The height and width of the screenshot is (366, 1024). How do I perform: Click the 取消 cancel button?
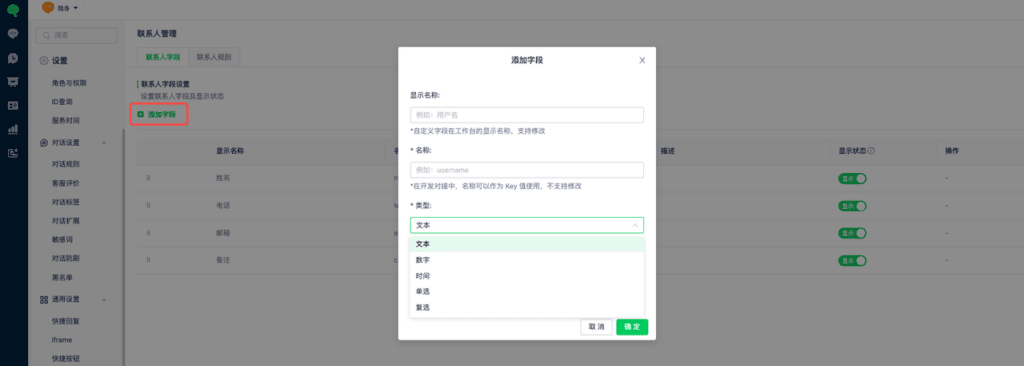click(x=596, y=327)
